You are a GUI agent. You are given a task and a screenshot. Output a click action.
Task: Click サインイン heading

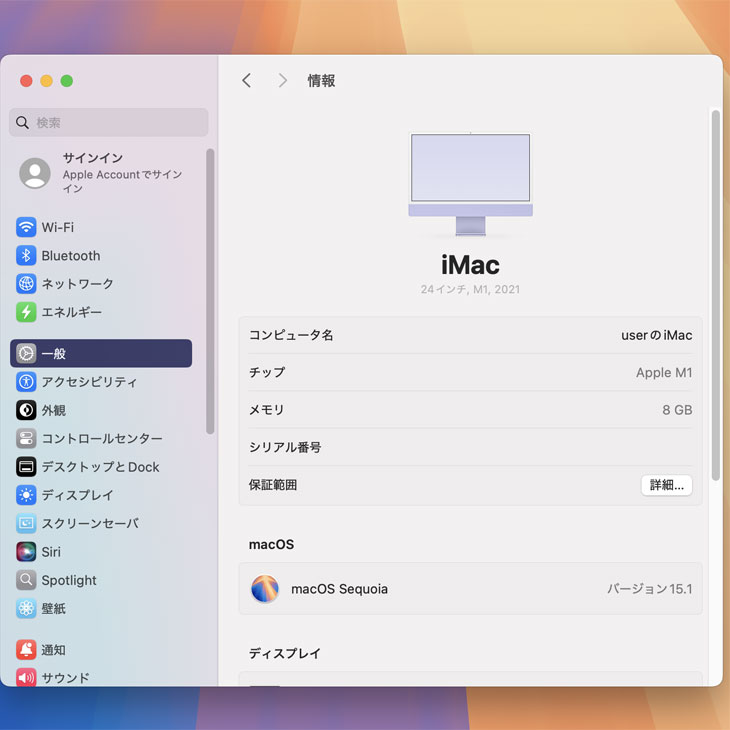(x=93, y=158)
